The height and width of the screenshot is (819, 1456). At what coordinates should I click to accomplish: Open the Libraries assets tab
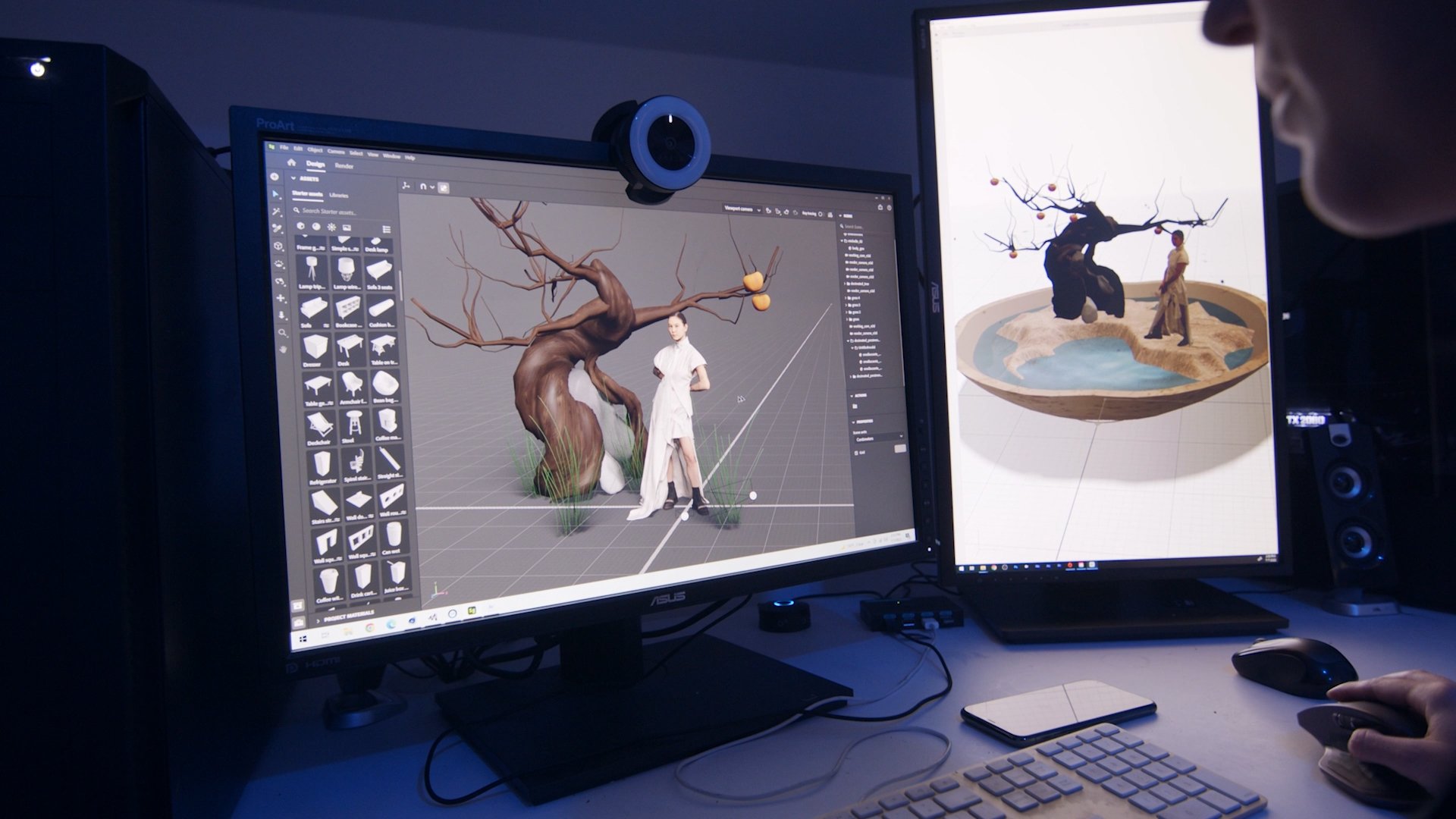click(x=339, y=195)
